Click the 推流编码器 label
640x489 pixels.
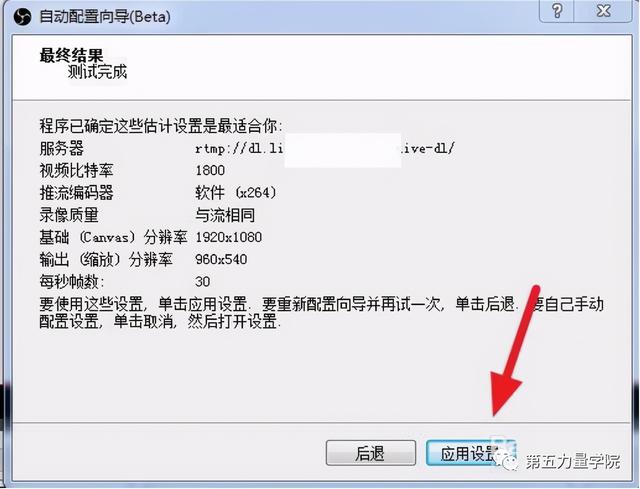[76, 193]
